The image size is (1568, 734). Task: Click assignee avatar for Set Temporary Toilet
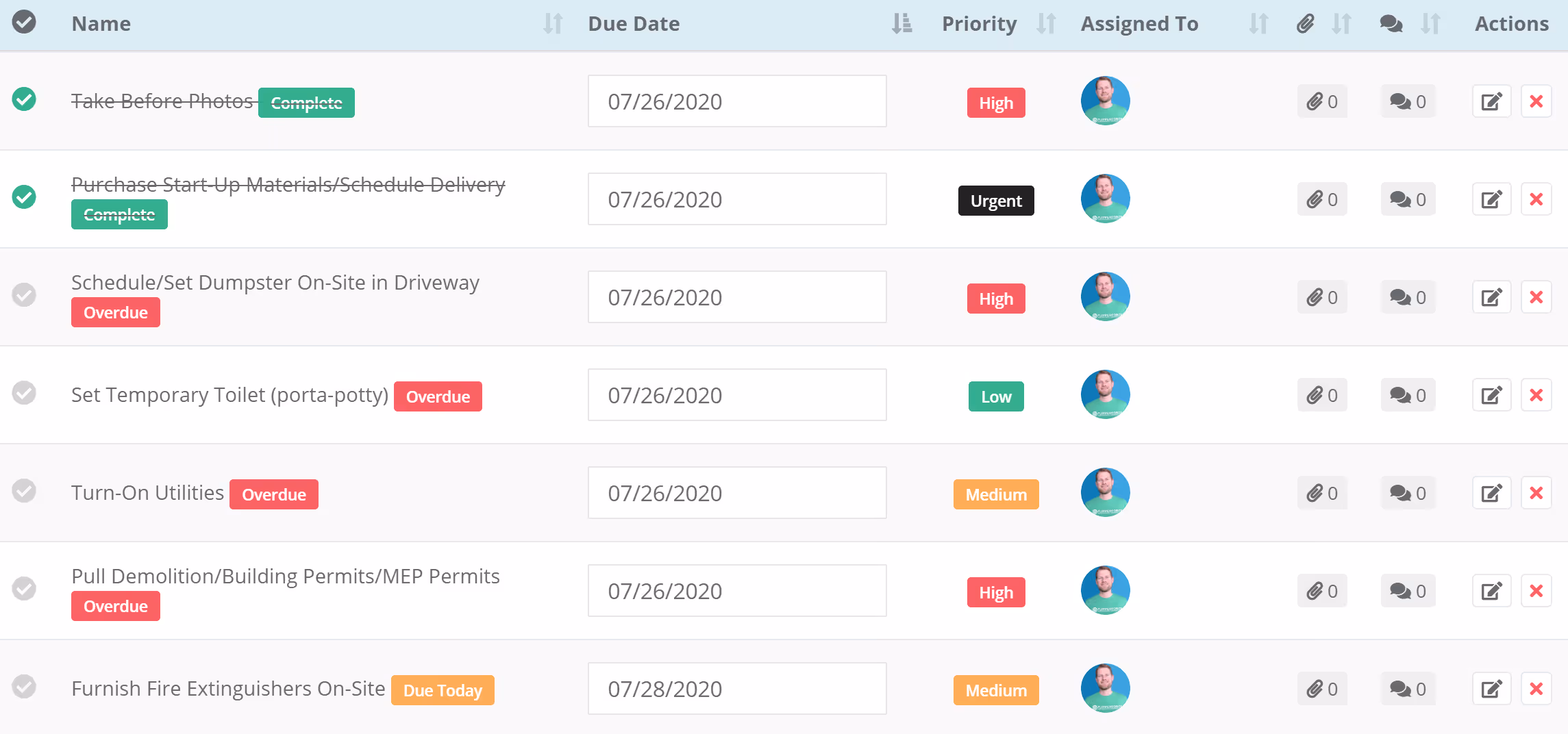1105,394
